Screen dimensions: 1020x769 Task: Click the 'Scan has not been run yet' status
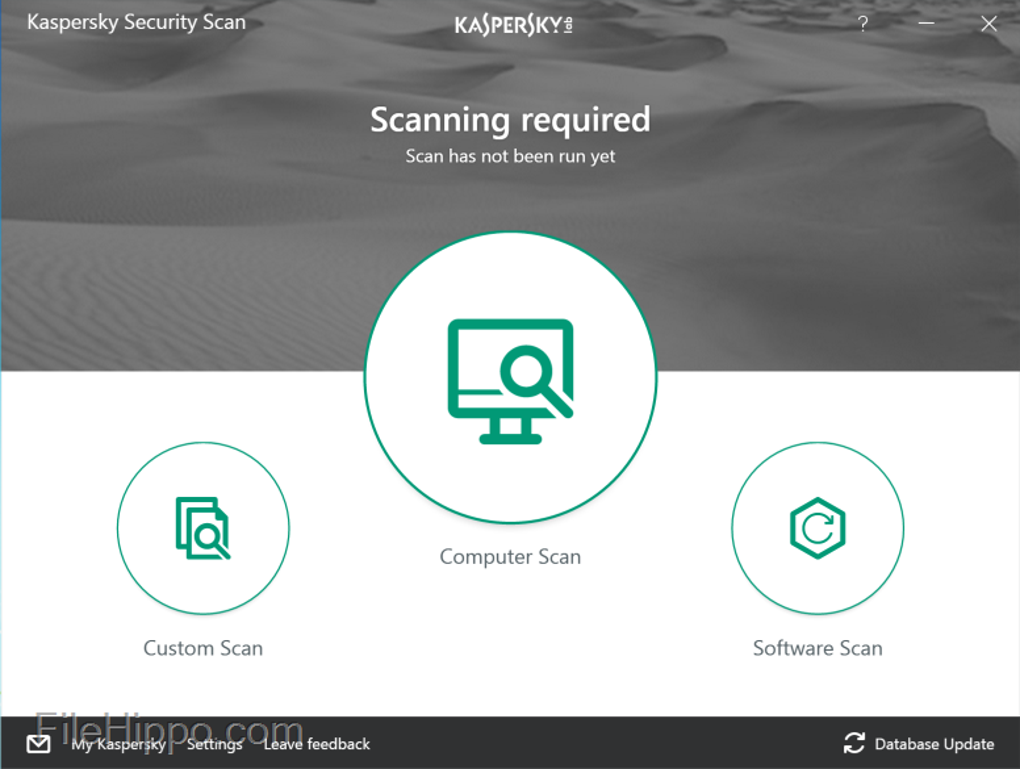pyautogui.click(x=510, y=156)
